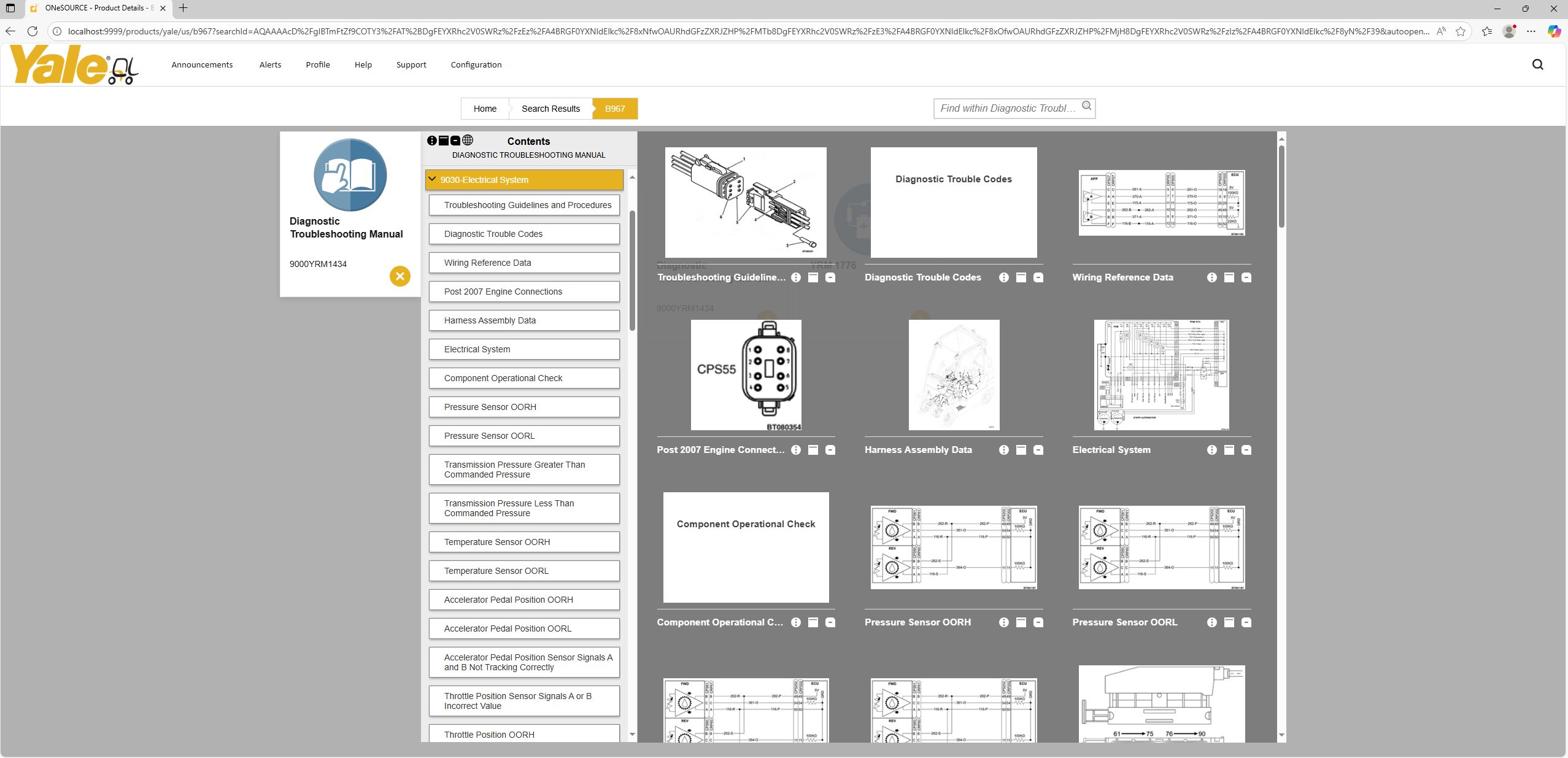The image size is (1568, 758).
Task: Click the contents list scroll-up arrow
Action: tap(632, 177)
